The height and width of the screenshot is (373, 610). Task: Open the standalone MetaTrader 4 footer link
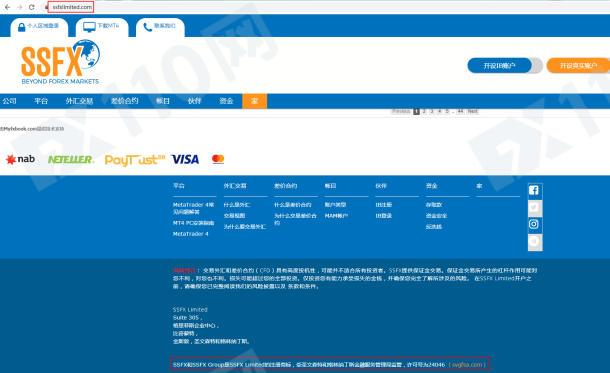191,234
